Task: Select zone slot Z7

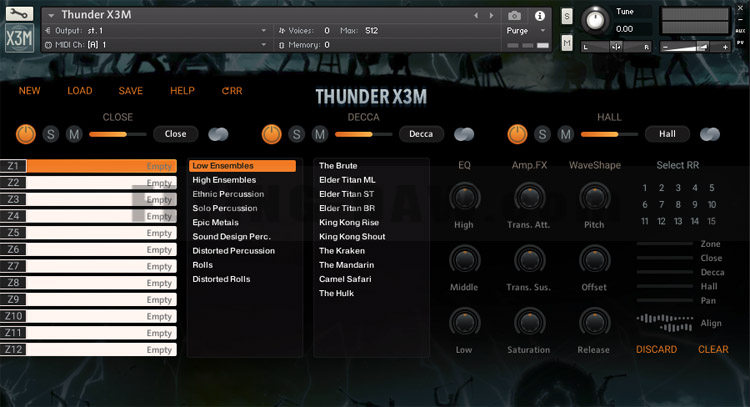Action: [88, 266]
